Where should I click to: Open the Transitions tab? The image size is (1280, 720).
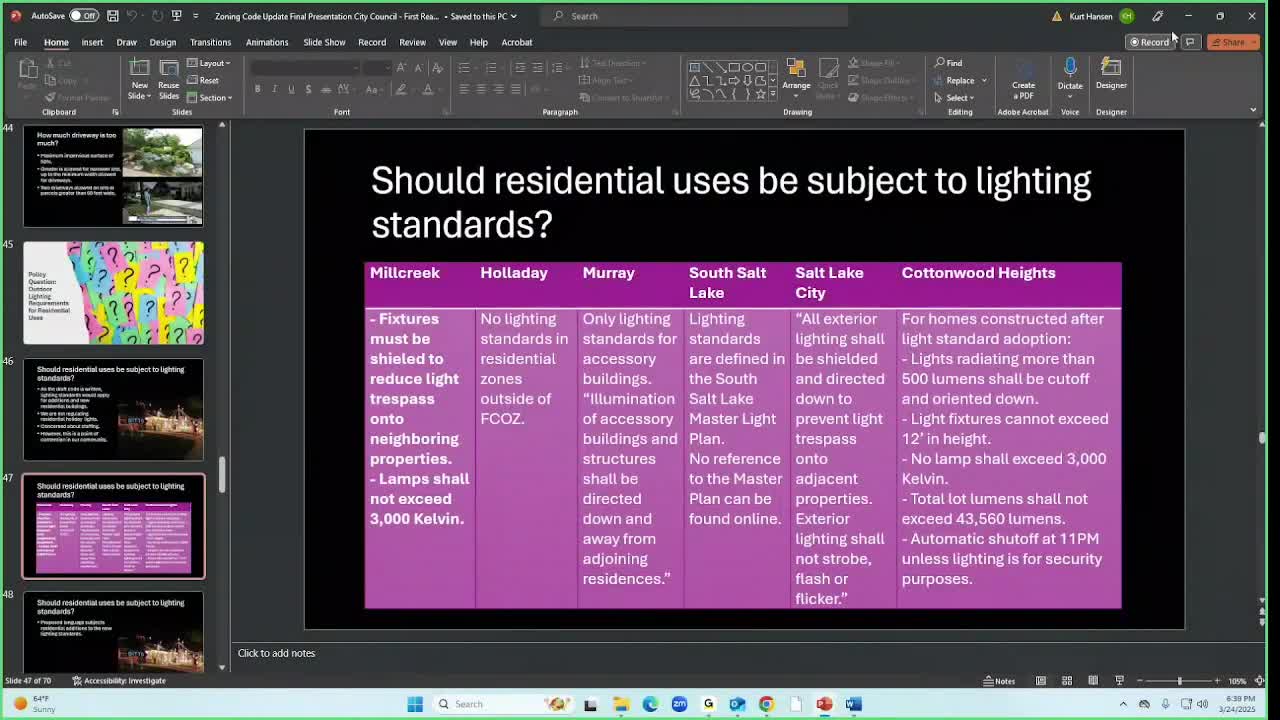[210, 42]
